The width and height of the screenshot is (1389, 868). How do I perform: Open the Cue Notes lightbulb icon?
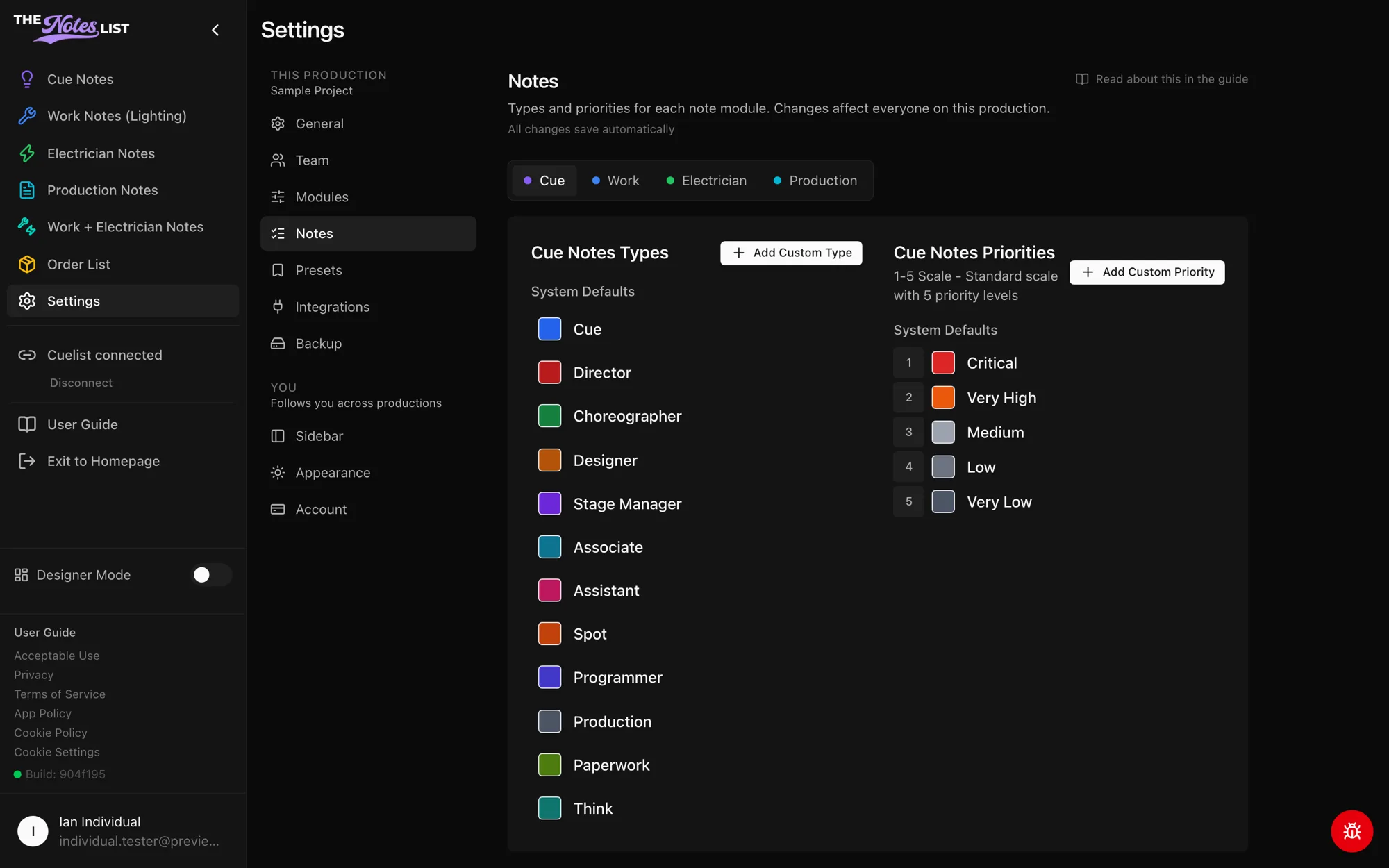[x=27, y=79]
